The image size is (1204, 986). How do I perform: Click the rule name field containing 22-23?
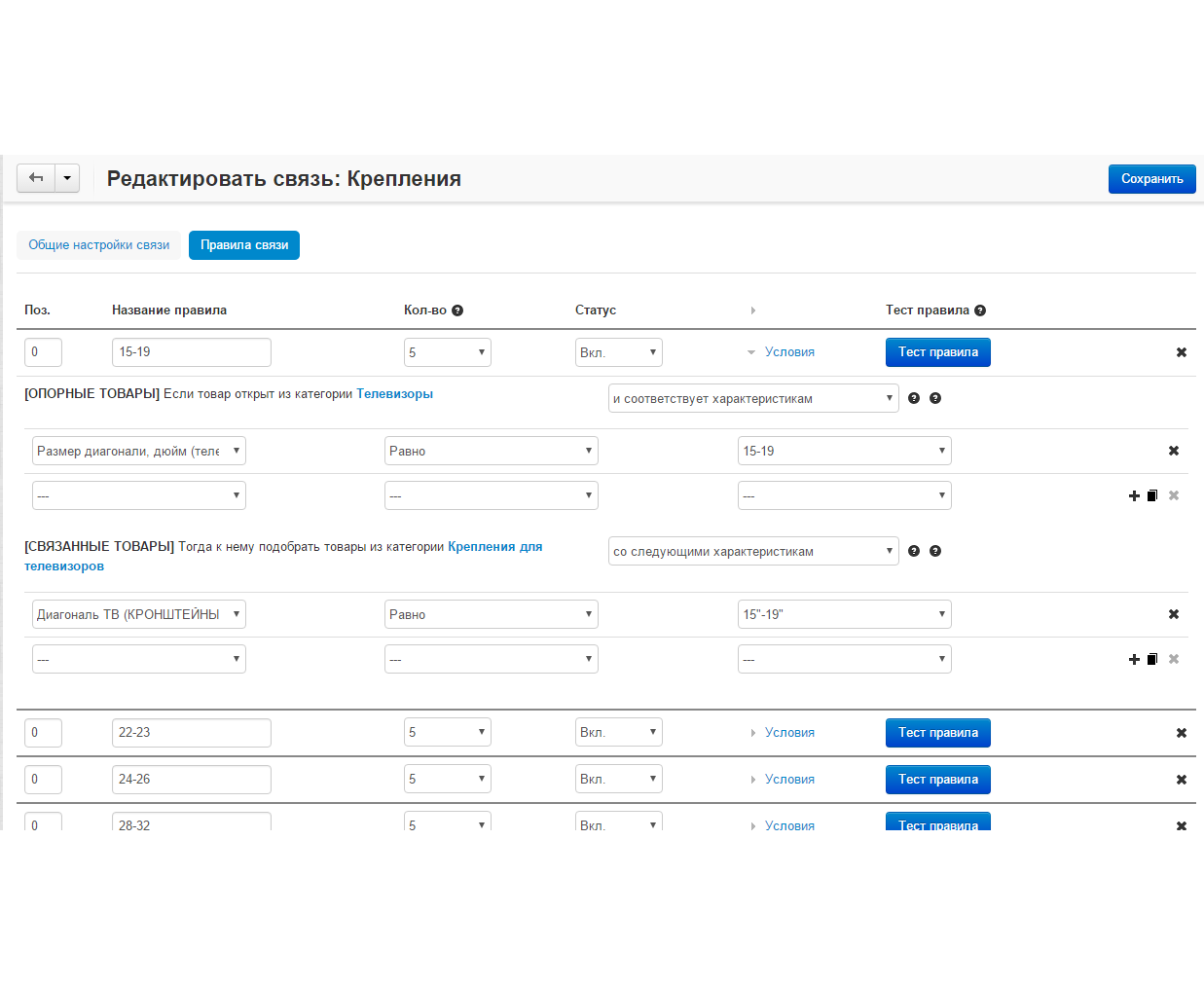pos(191,733)
